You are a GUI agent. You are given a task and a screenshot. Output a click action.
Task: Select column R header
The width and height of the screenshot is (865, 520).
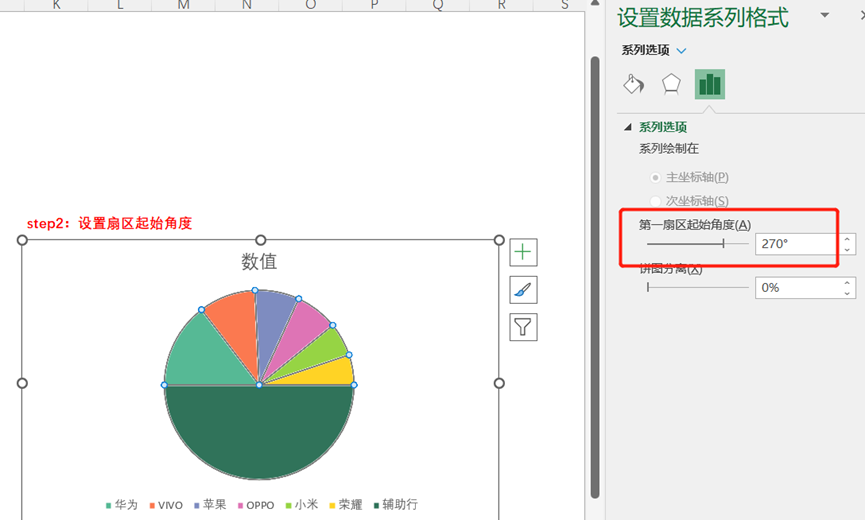tap(501, 5)
